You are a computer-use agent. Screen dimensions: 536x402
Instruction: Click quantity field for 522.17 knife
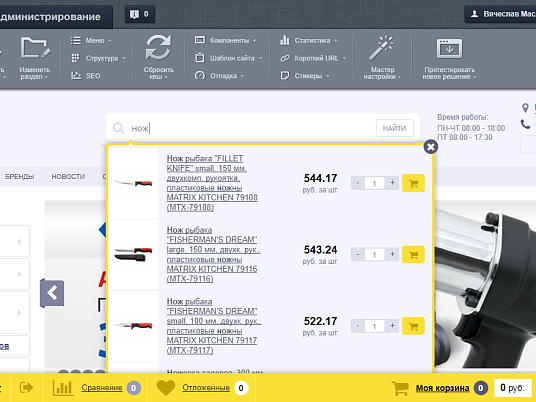pos(375,326)
